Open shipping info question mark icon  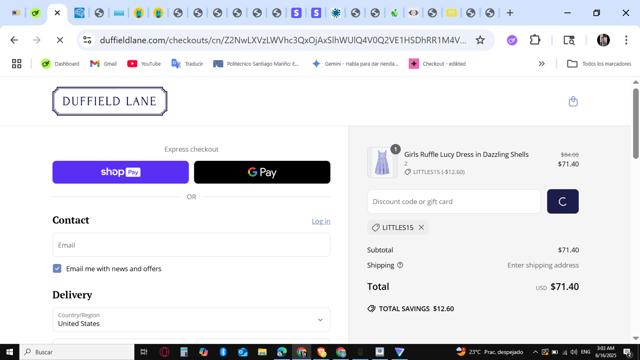[x=400, y=265]
